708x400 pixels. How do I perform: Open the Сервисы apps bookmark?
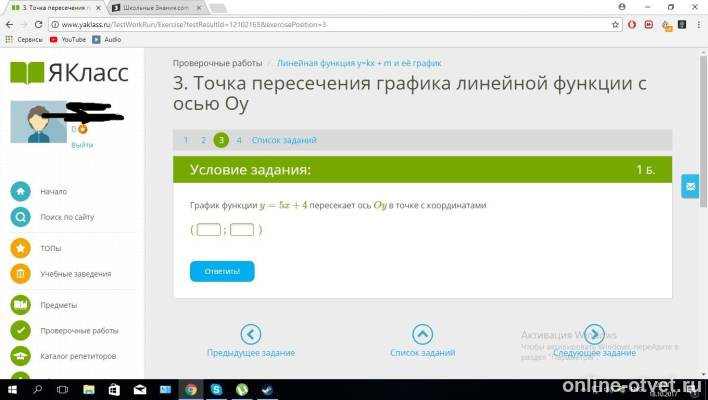tap(24, 40)
